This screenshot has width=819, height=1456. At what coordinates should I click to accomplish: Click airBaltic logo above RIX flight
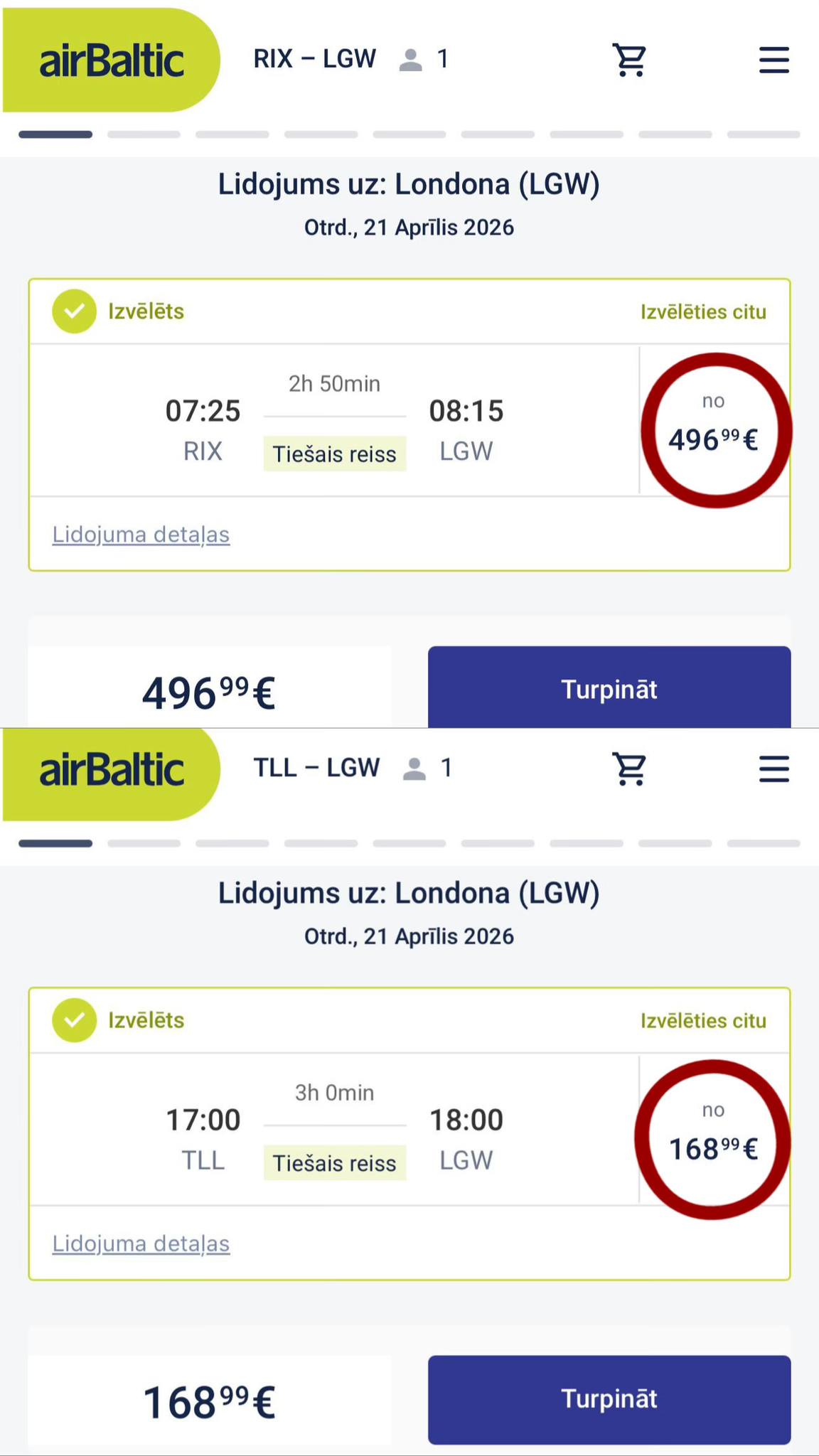(x=112, y=60)
